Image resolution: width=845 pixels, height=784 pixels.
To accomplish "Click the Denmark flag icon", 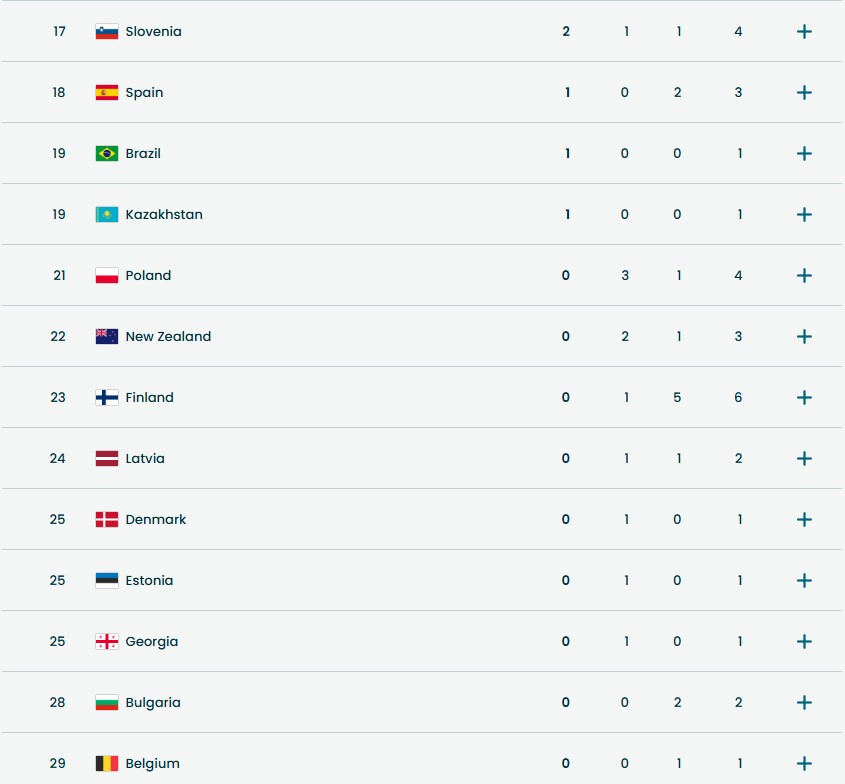I will [x=107, y=520].
